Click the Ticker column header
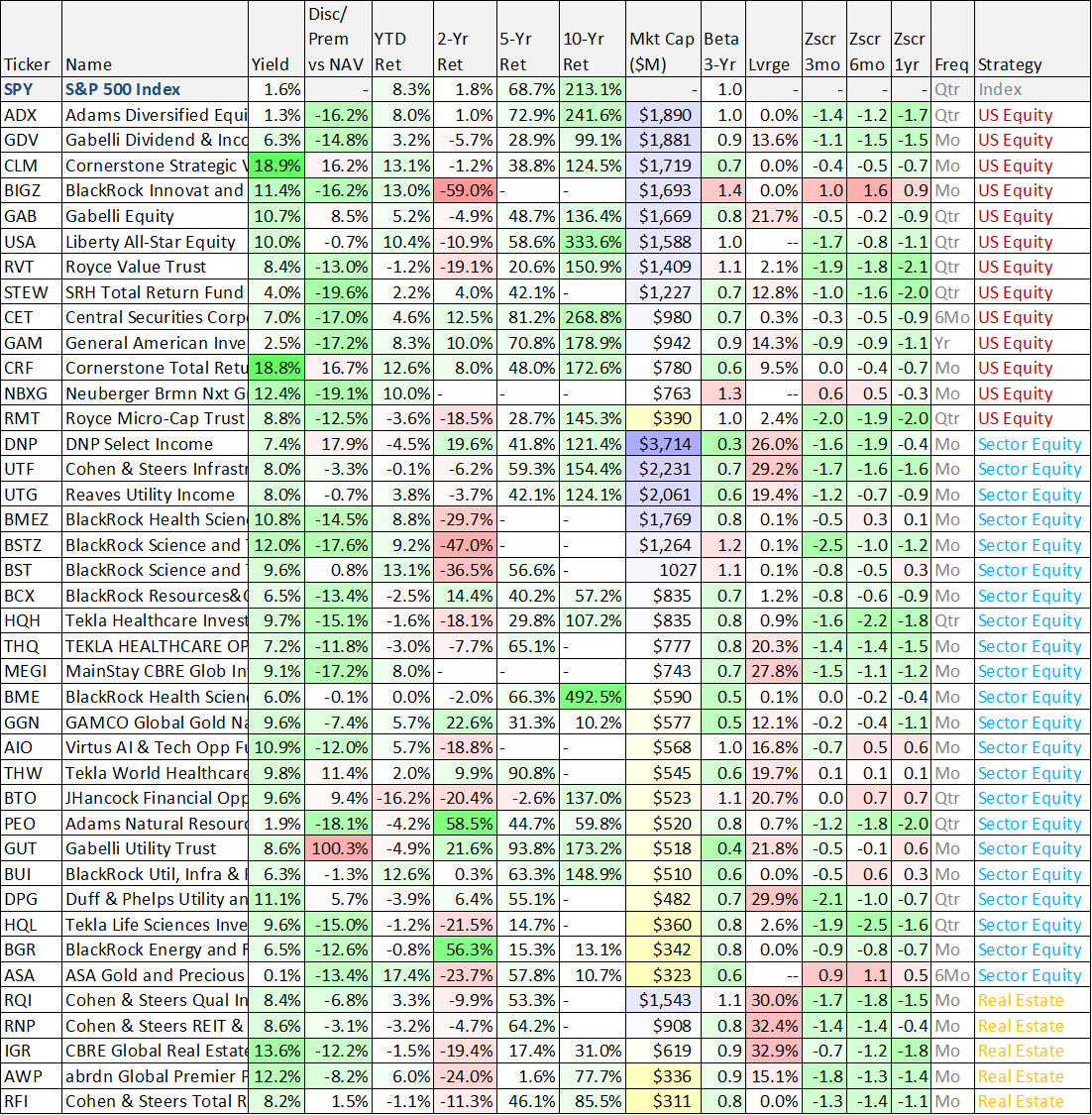 coord(32,39)
